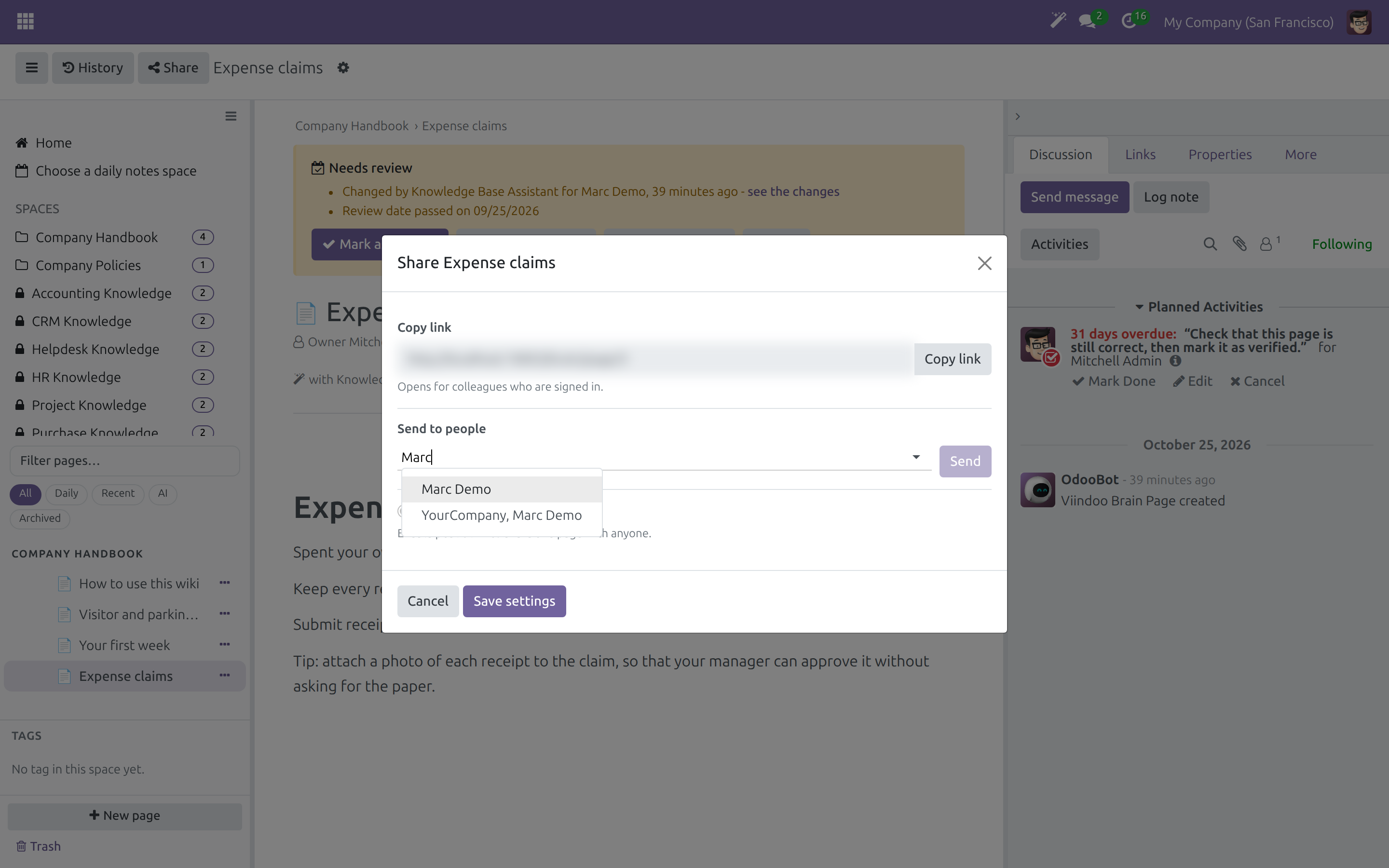Click the magic wand AI icon in top bar

point(1058,21)
